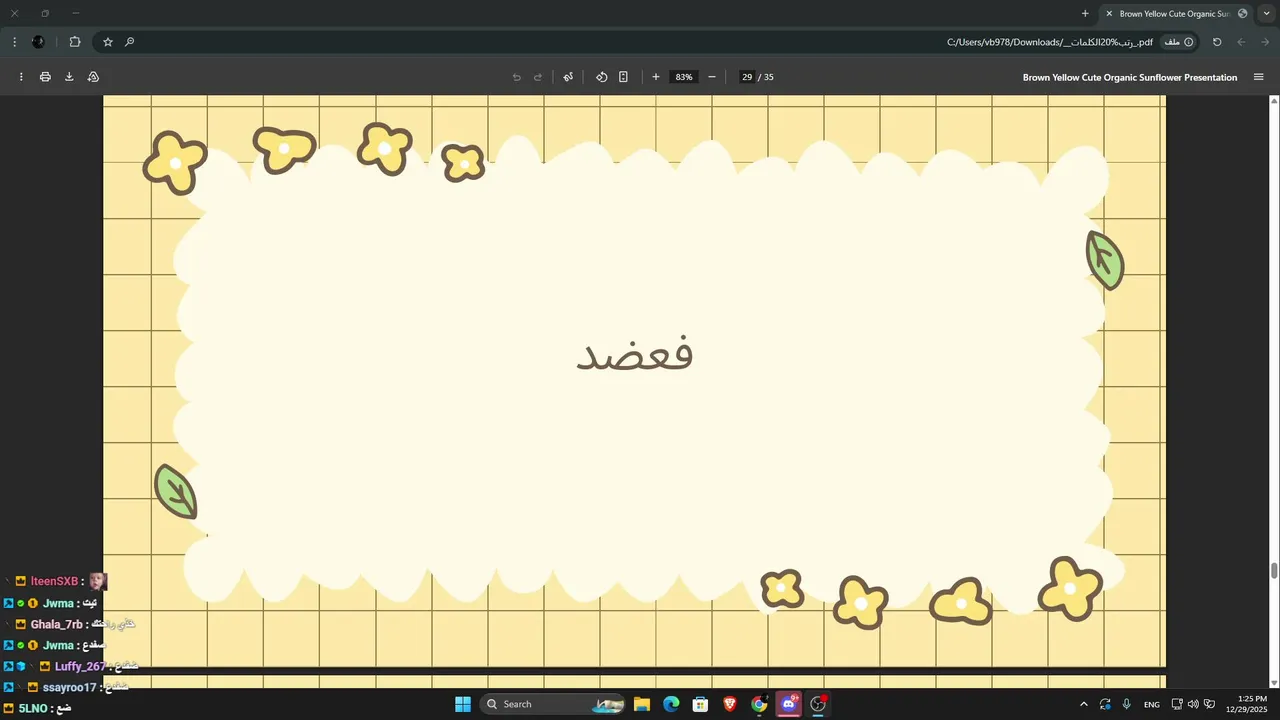Open the Windows Start menu
This screenshot has height=720, width=1280.
(463, 704)
